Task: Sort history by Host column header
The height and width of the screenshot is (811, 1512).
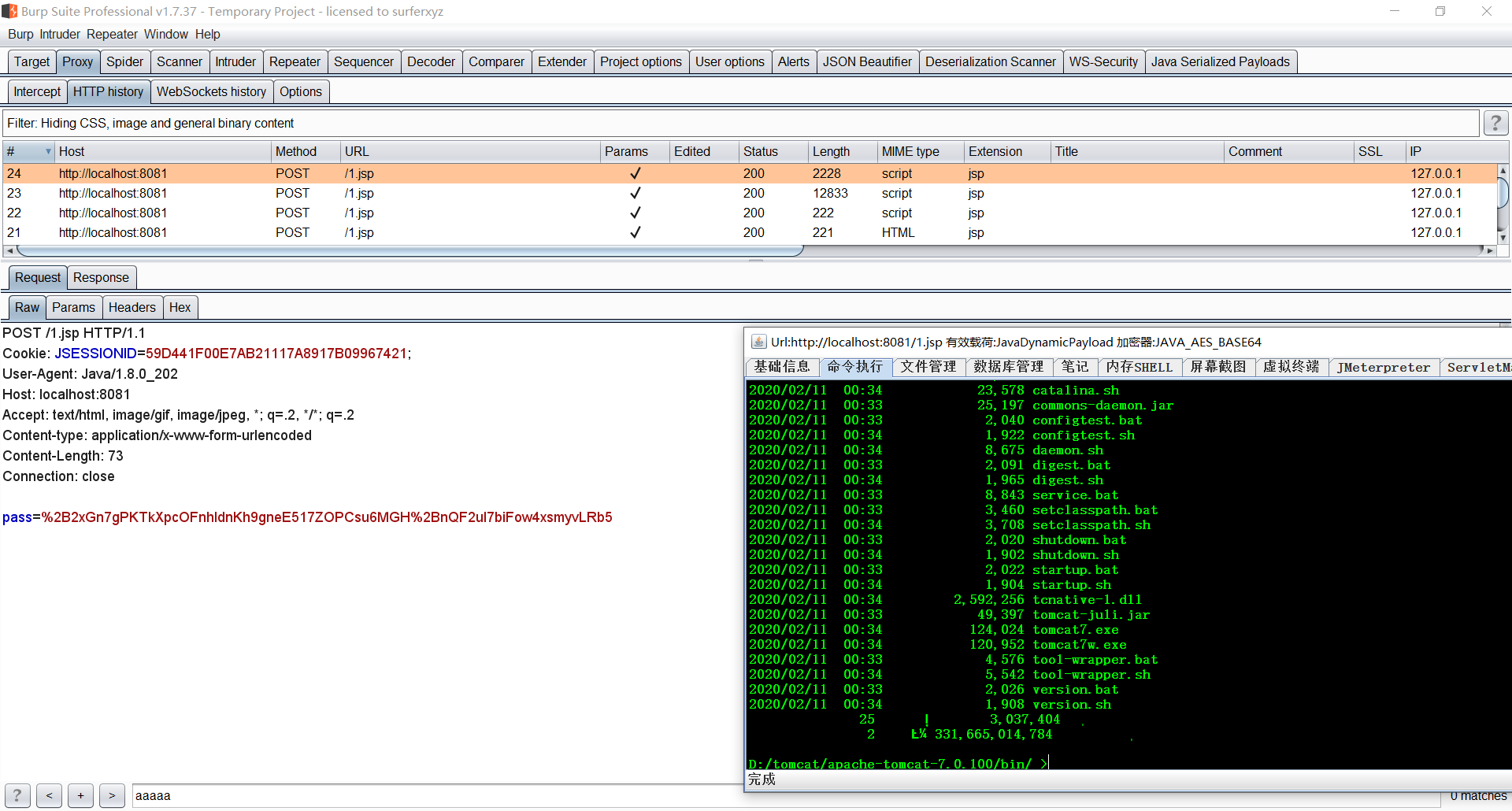Action: coord(163,151)
